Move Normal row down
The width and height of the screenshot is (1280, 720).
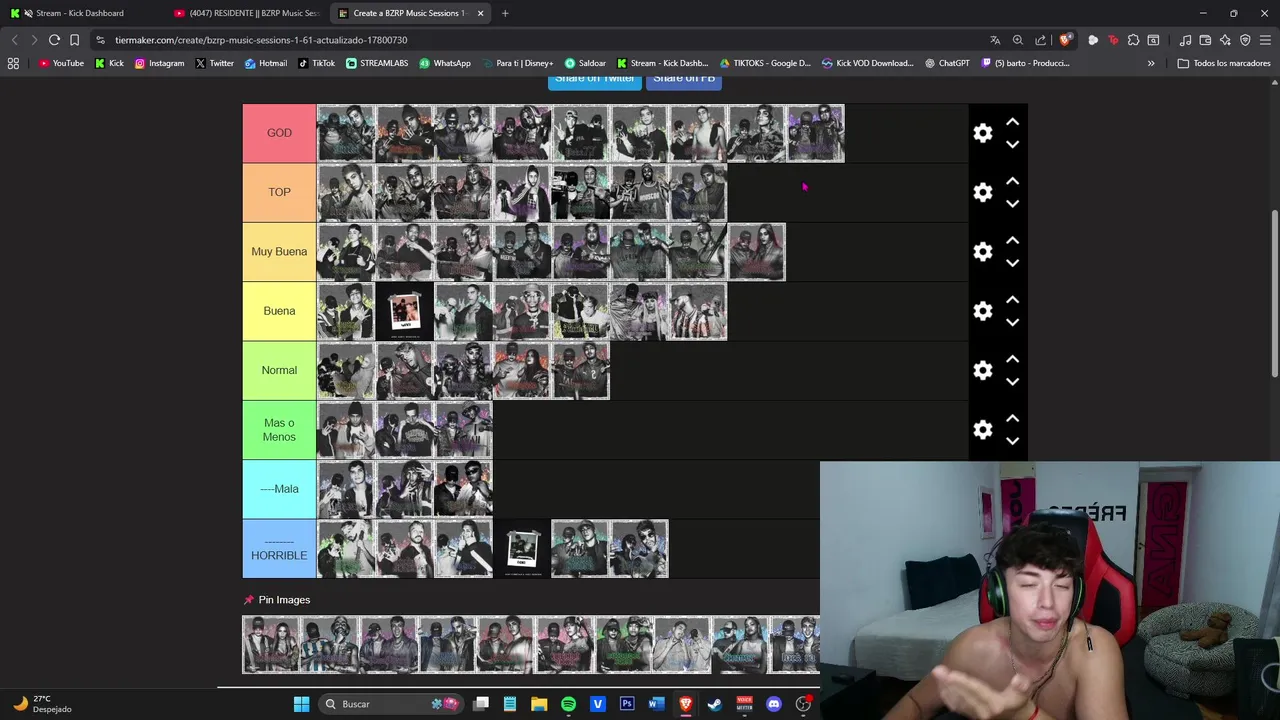point(1012,381)
